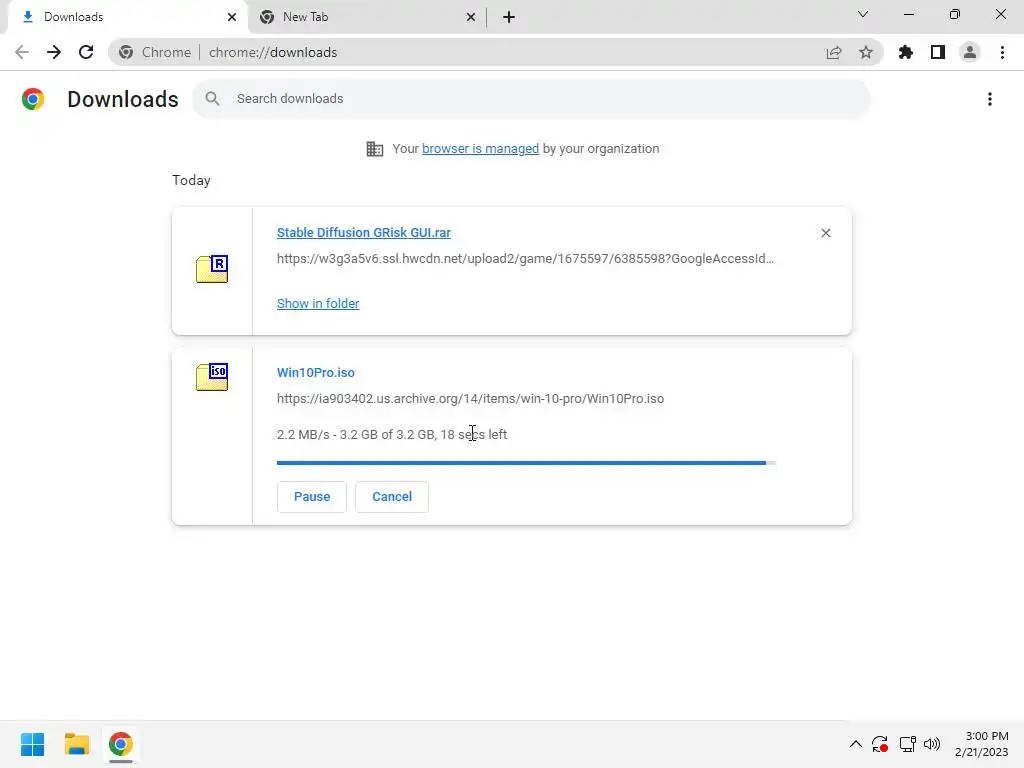Focus the Search downloads field

532,99
